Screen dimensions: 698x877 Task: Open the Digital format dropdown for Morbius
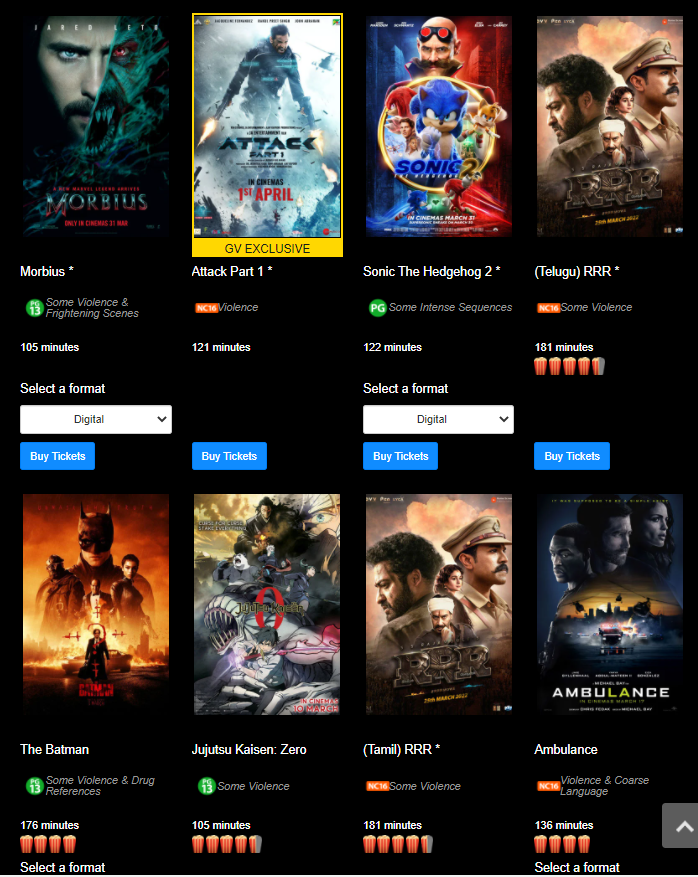96,419
